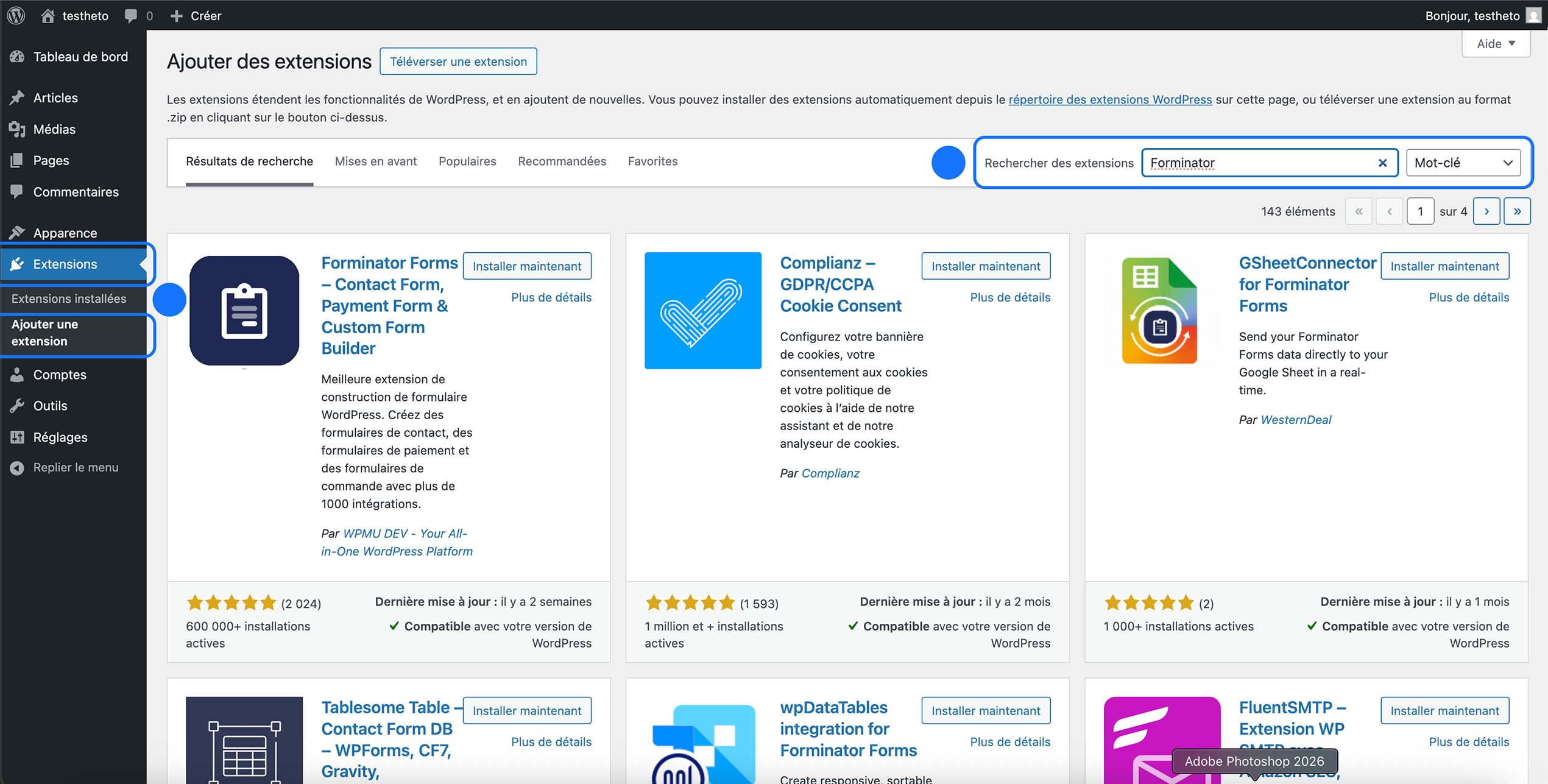Switch to the Populaires tab

[467, 161]
